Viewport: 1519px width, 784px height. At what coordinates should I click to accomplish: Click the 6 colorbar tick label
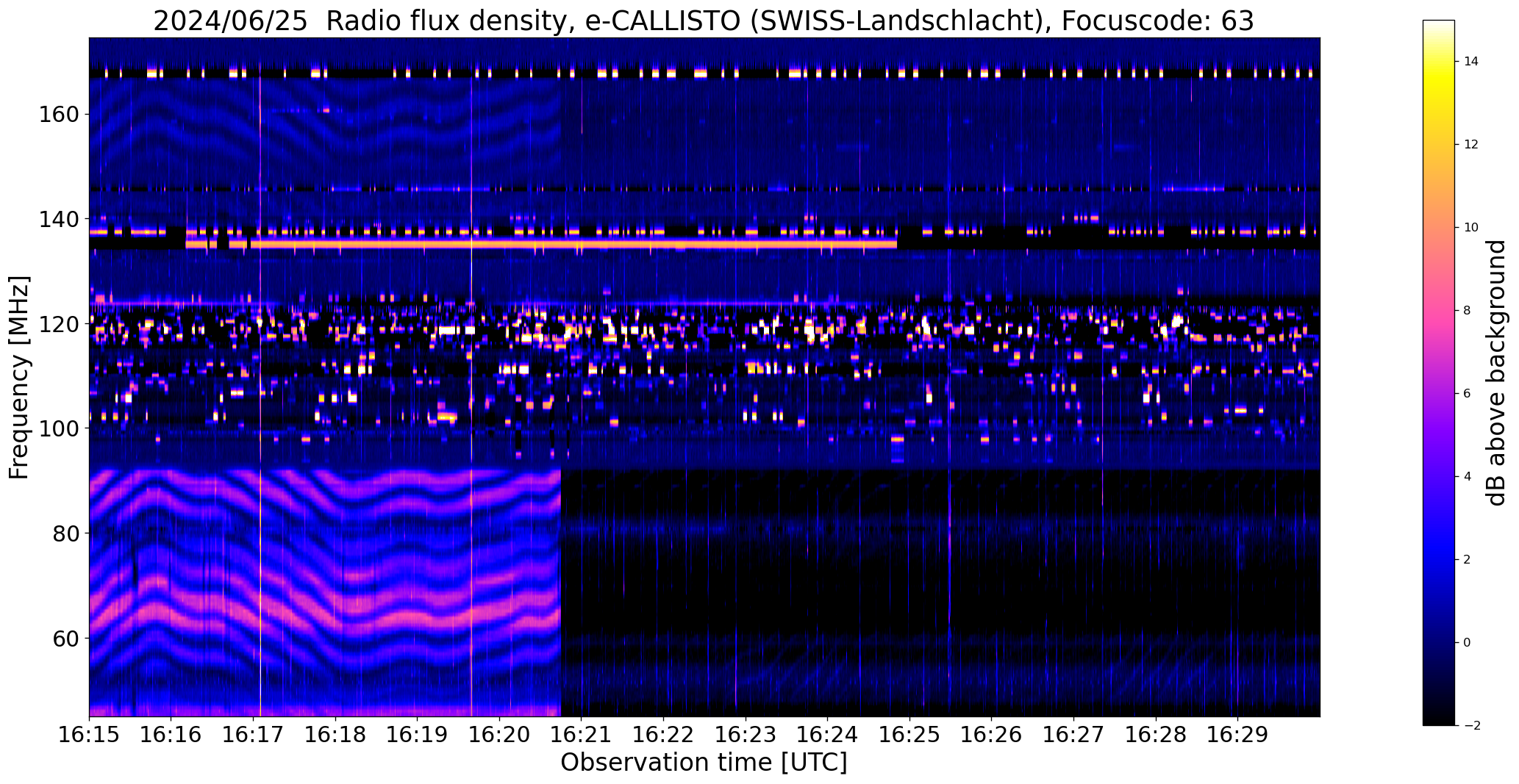coord(1467,394)
